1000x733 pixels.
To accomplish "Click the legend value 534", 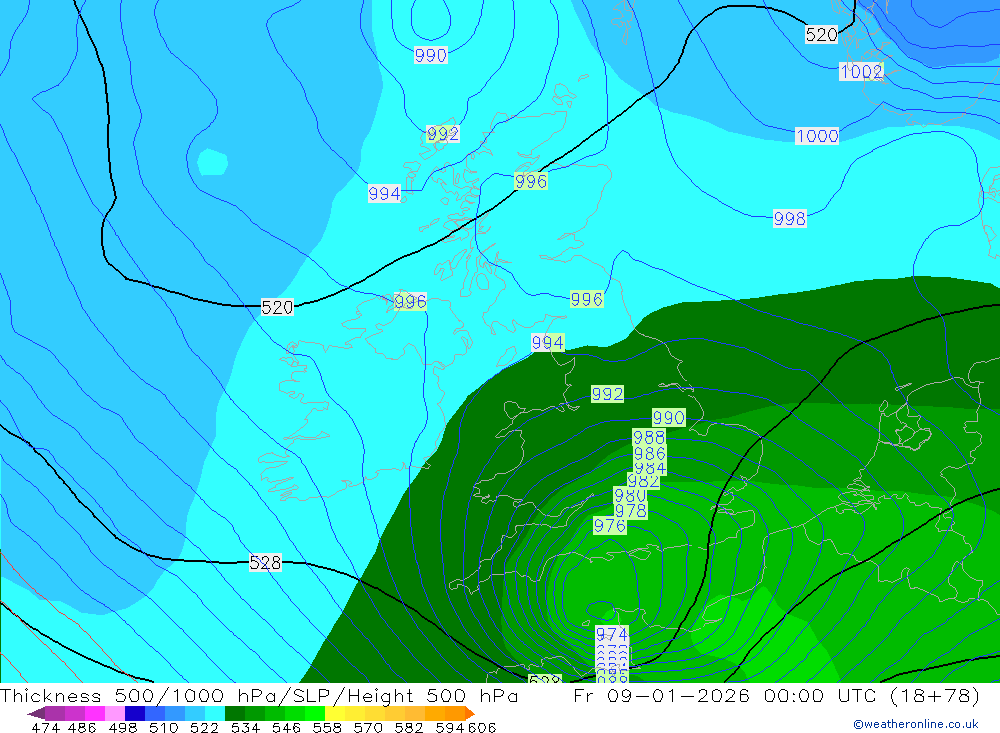I will (x=245, y=727).
